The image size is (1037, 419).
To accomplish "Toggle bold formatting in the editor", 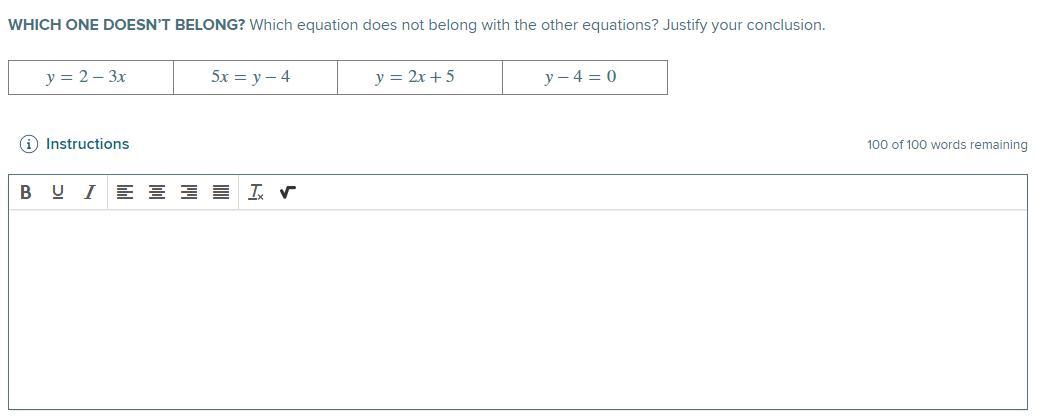I will point(25,192).
